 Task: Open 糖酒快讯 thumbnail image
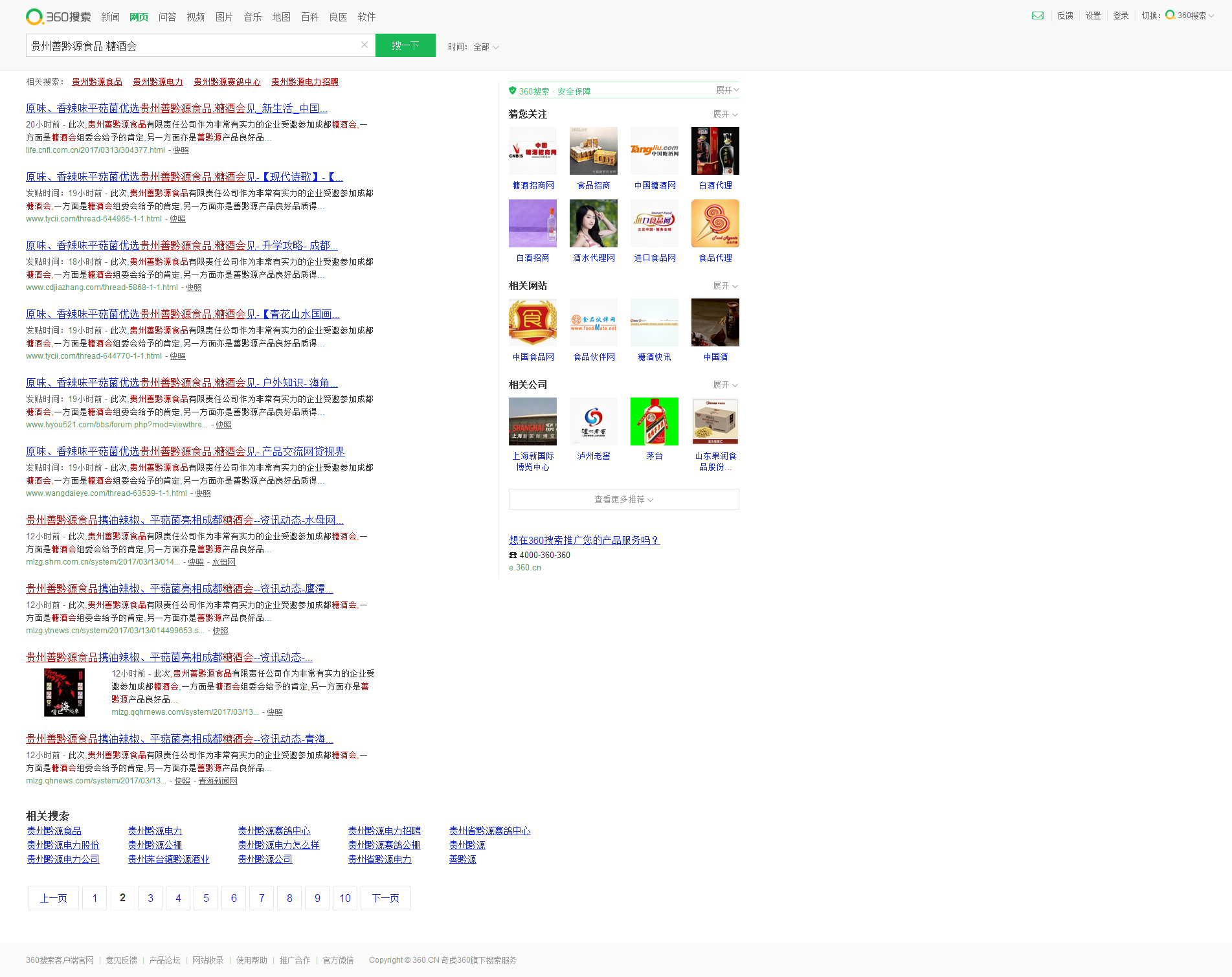[x=655, y=322]
